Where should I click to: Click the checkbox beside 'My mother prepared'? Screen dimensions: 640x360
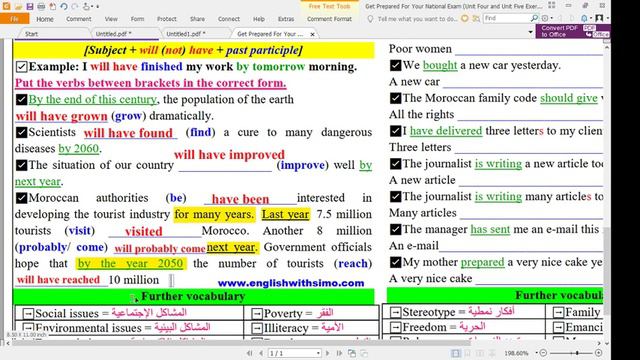click(395, 262)
